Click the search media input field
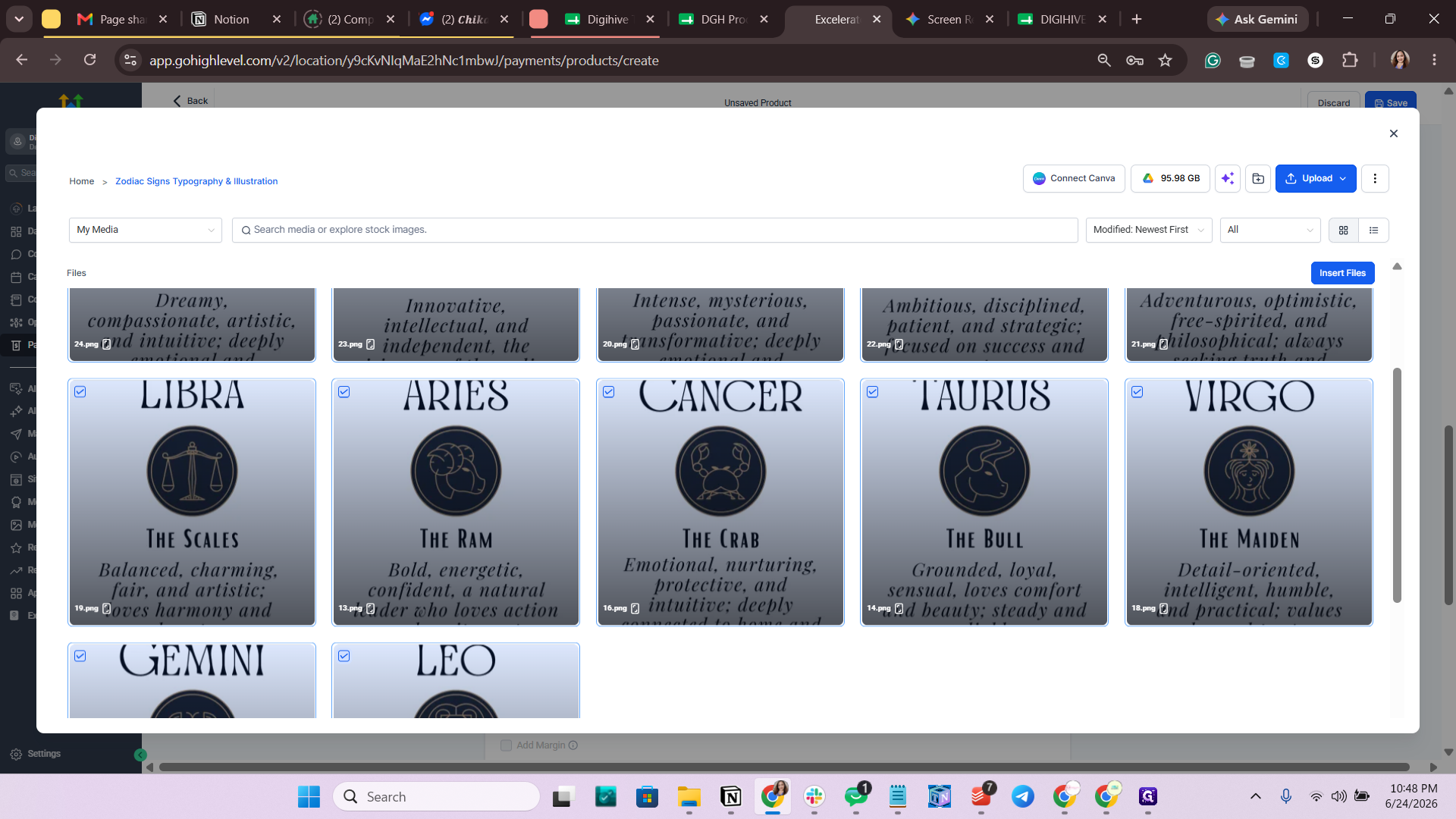This screenshot has width=1456, height=819. click(655, 231)
